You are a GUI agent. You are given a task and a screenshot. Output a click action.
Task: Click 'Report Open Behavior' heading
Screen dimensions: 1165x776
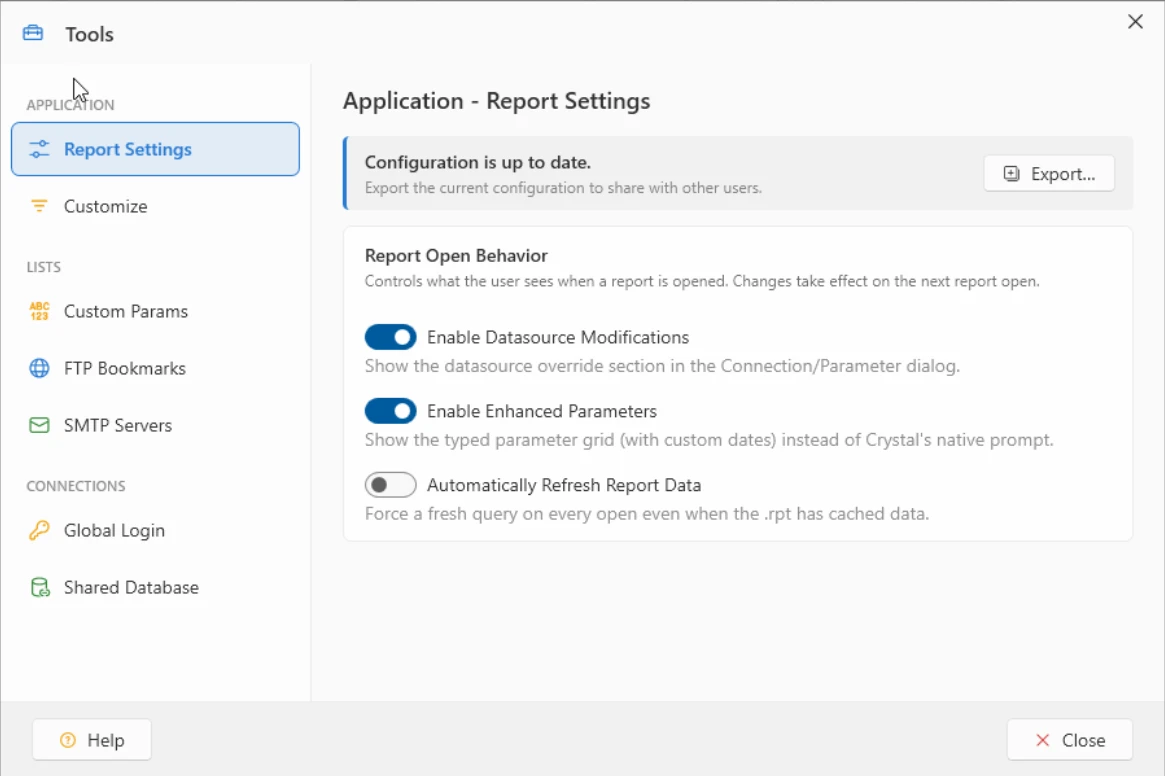point(456,256)
